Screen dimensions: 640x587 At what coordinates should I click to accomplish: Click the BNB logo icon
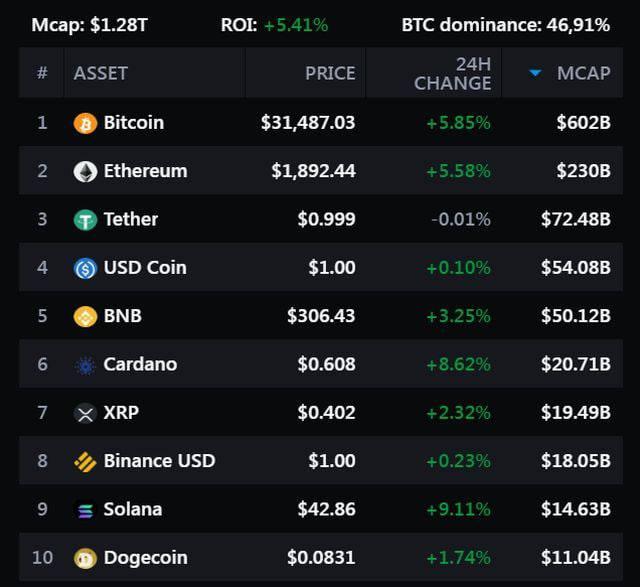tap(85, 316)
